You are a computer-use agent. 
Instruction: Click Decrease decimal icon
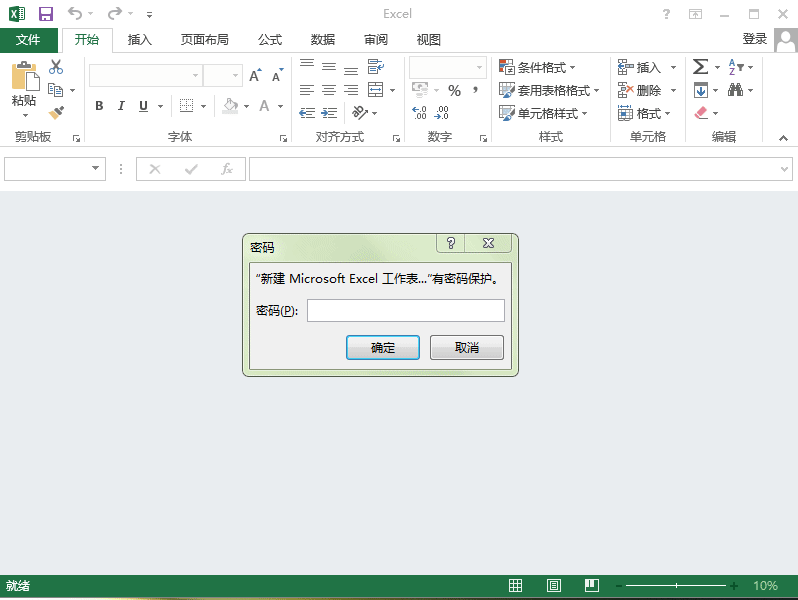point(441,112)
